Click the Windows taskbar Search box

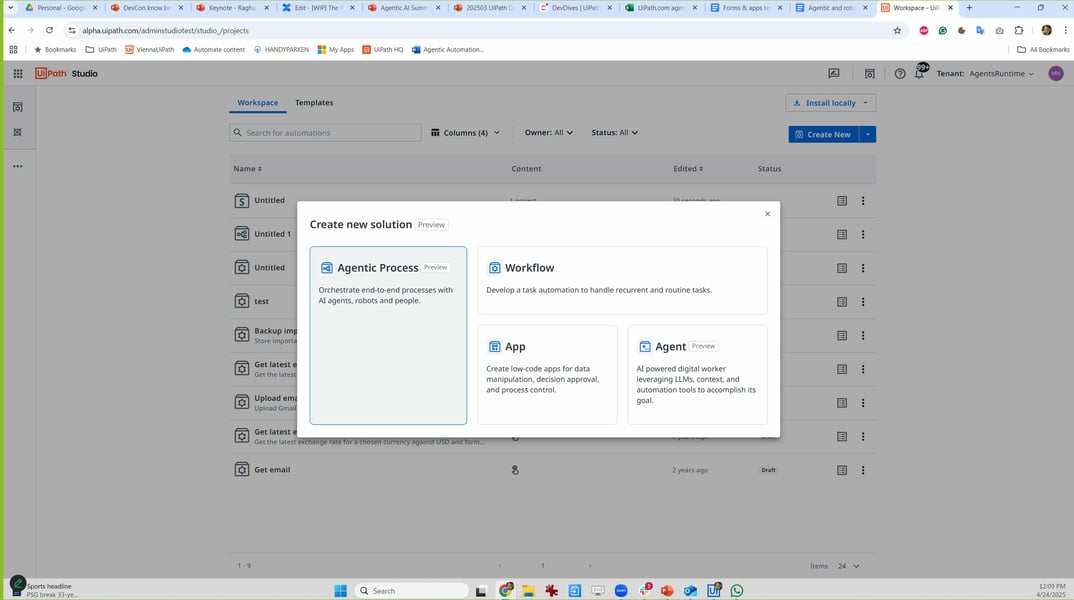(411, 590)
